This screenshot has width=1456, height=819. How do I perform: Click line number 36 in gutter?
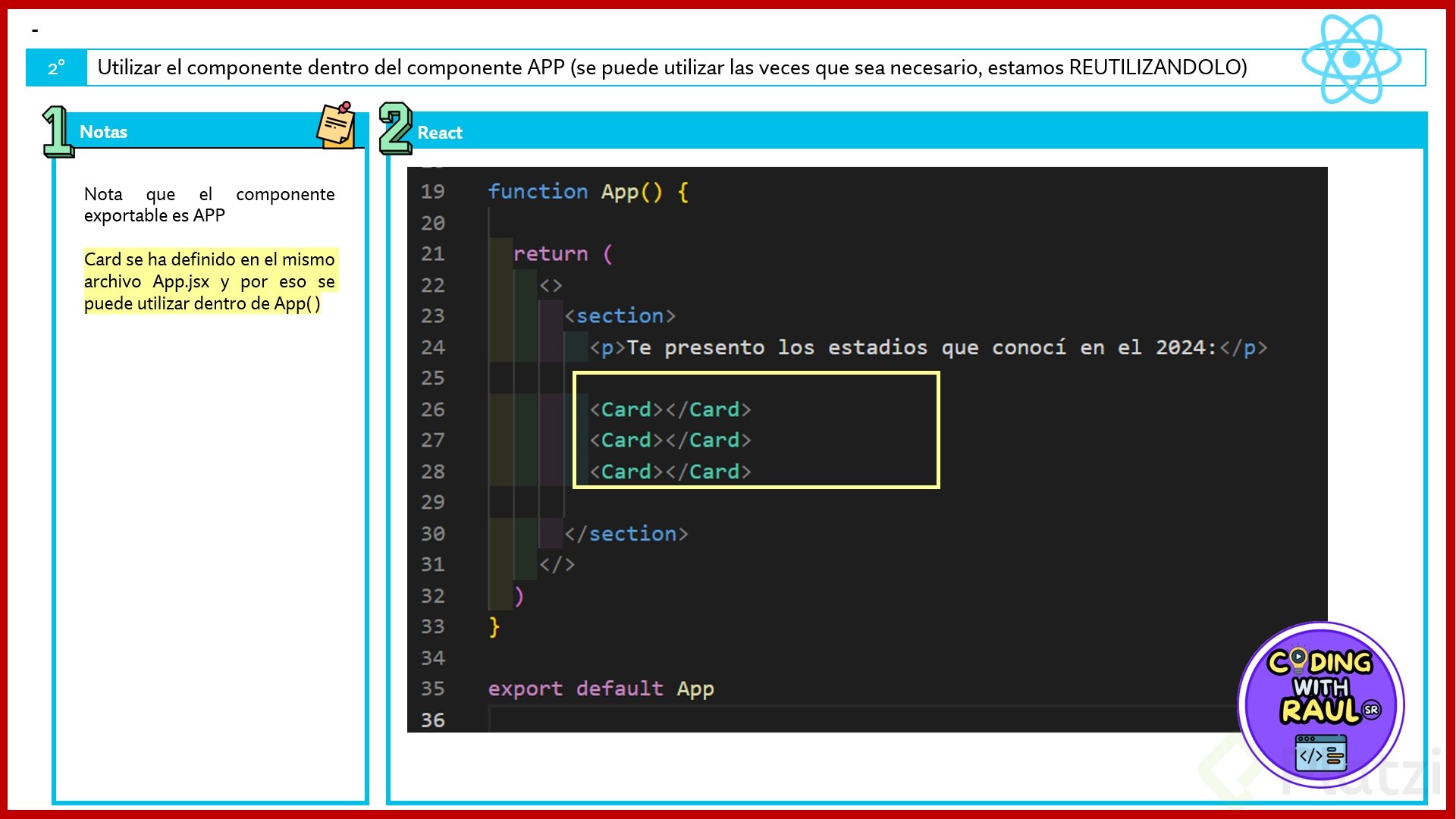[x=432, y=720]
